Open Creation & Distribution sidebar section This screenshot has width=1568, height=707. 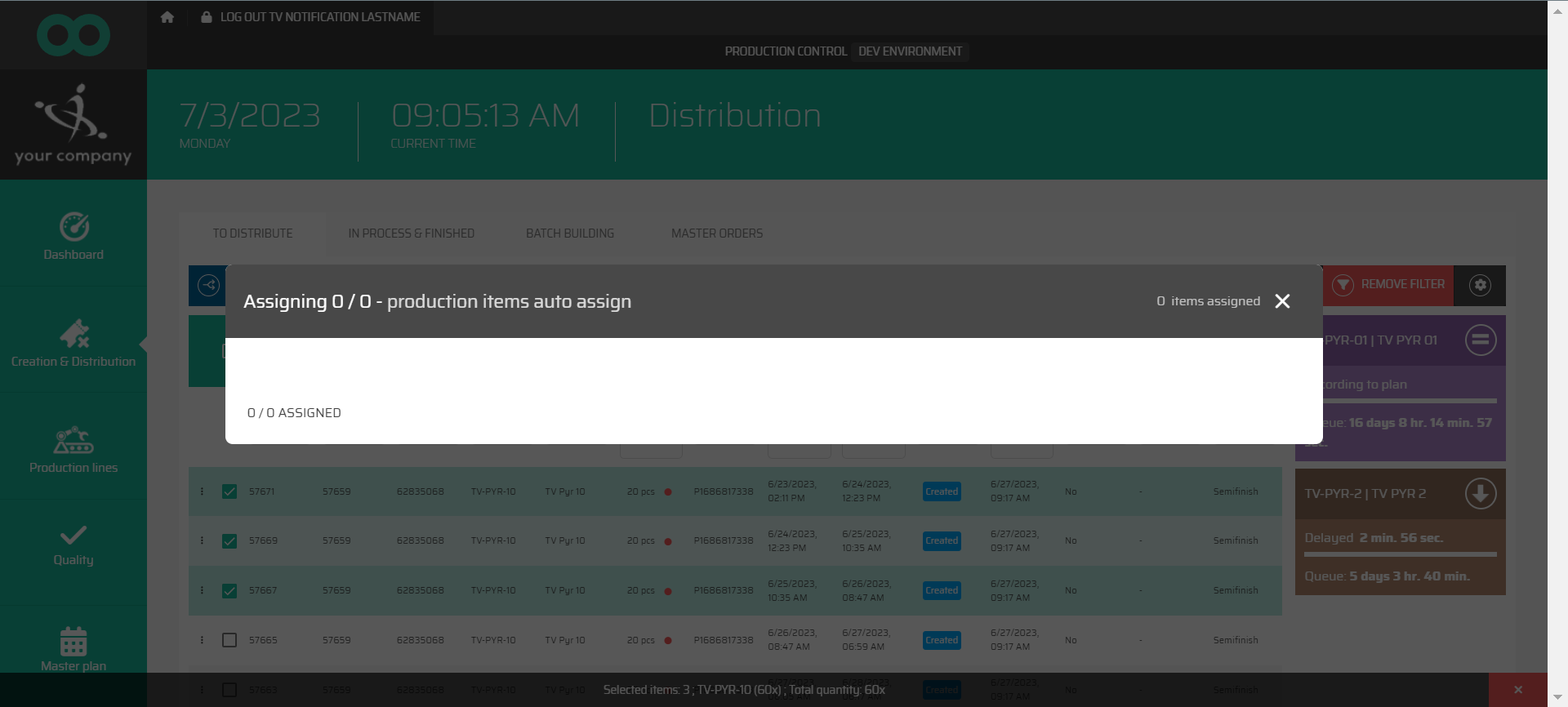tap(73, 343)
